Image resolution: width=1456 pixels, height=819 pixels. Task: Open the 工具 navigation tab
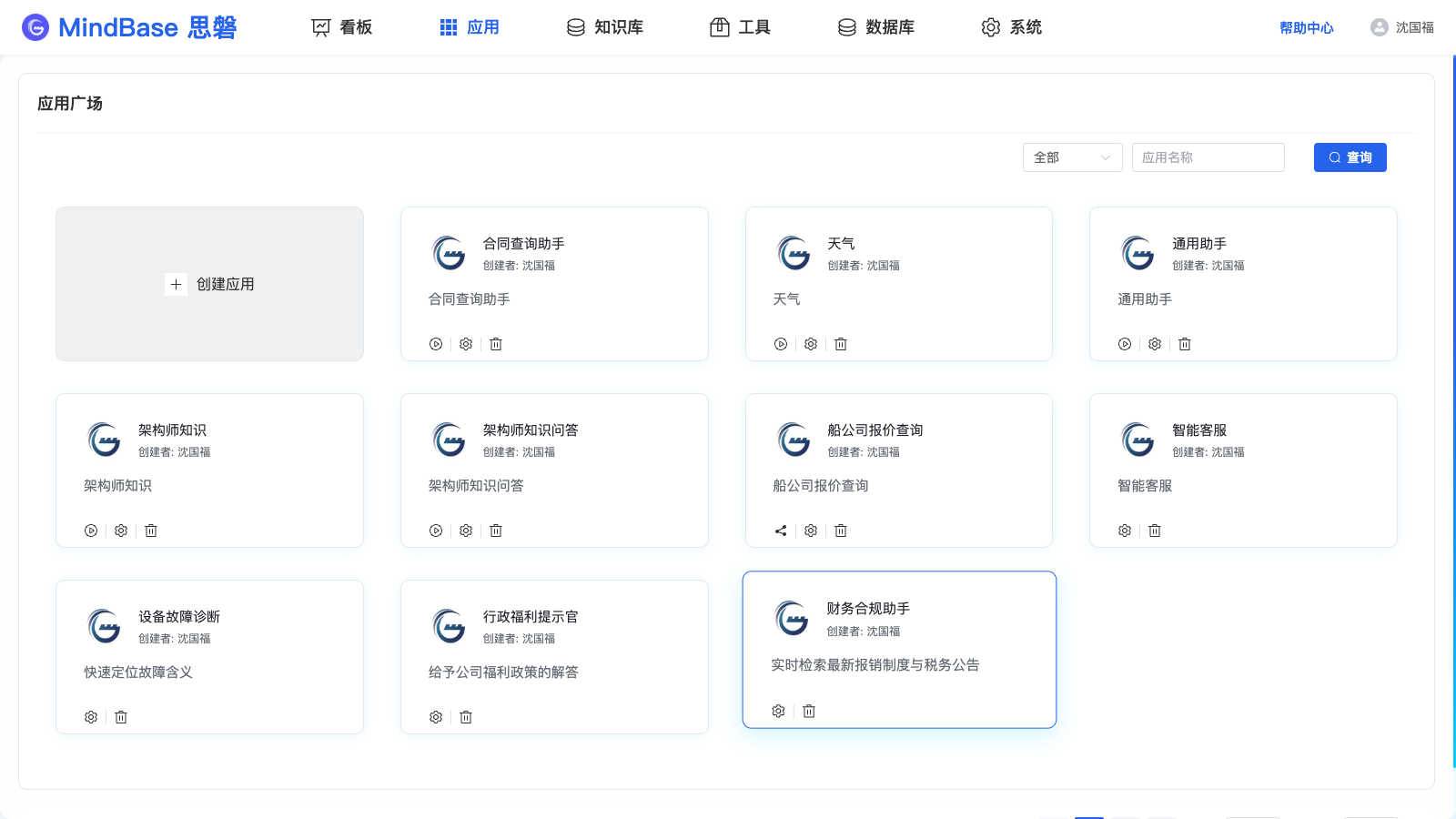[x=740, y=27]
